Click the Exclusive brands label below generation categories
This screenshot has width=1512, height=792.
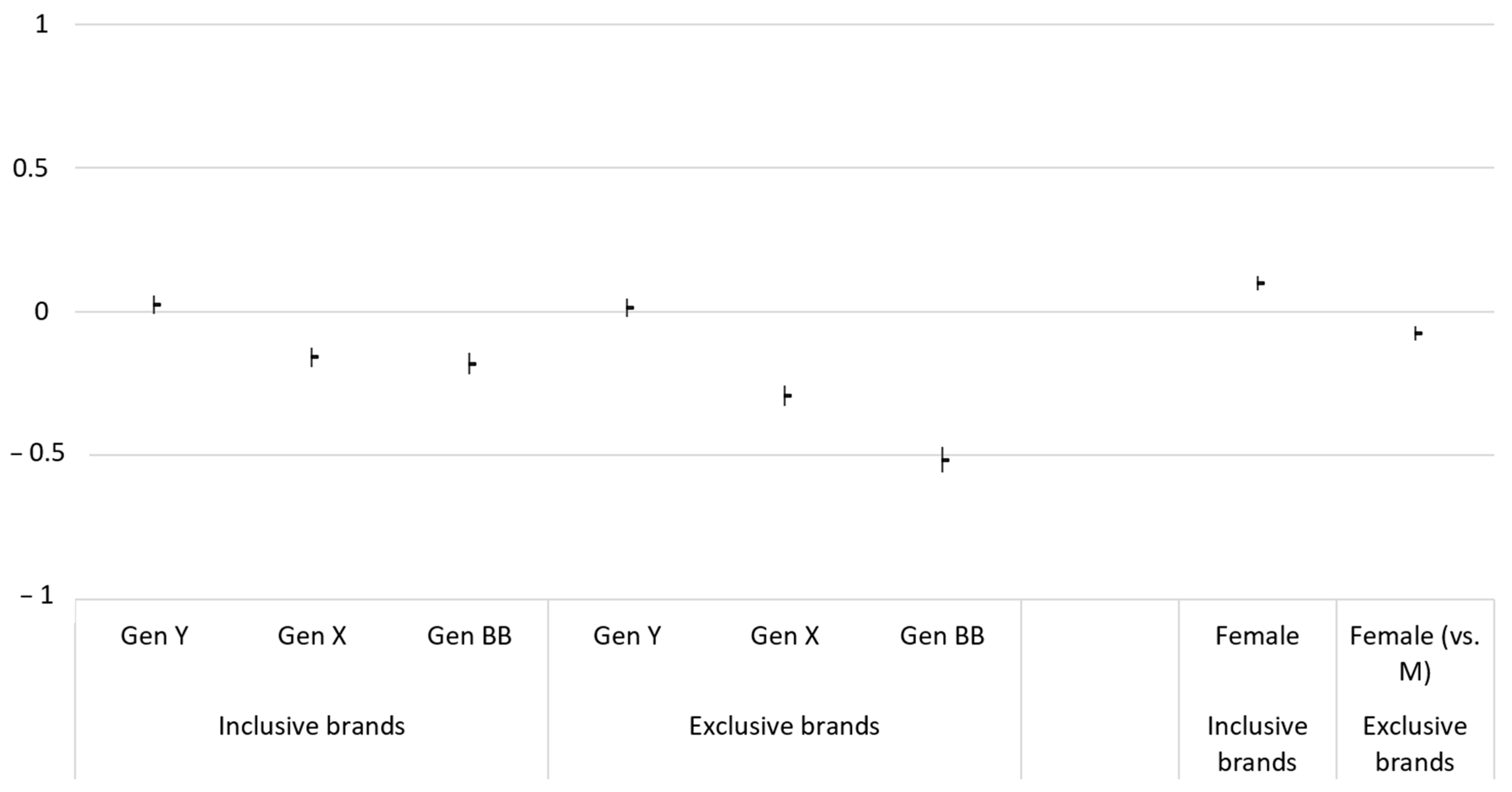point(784,726)
